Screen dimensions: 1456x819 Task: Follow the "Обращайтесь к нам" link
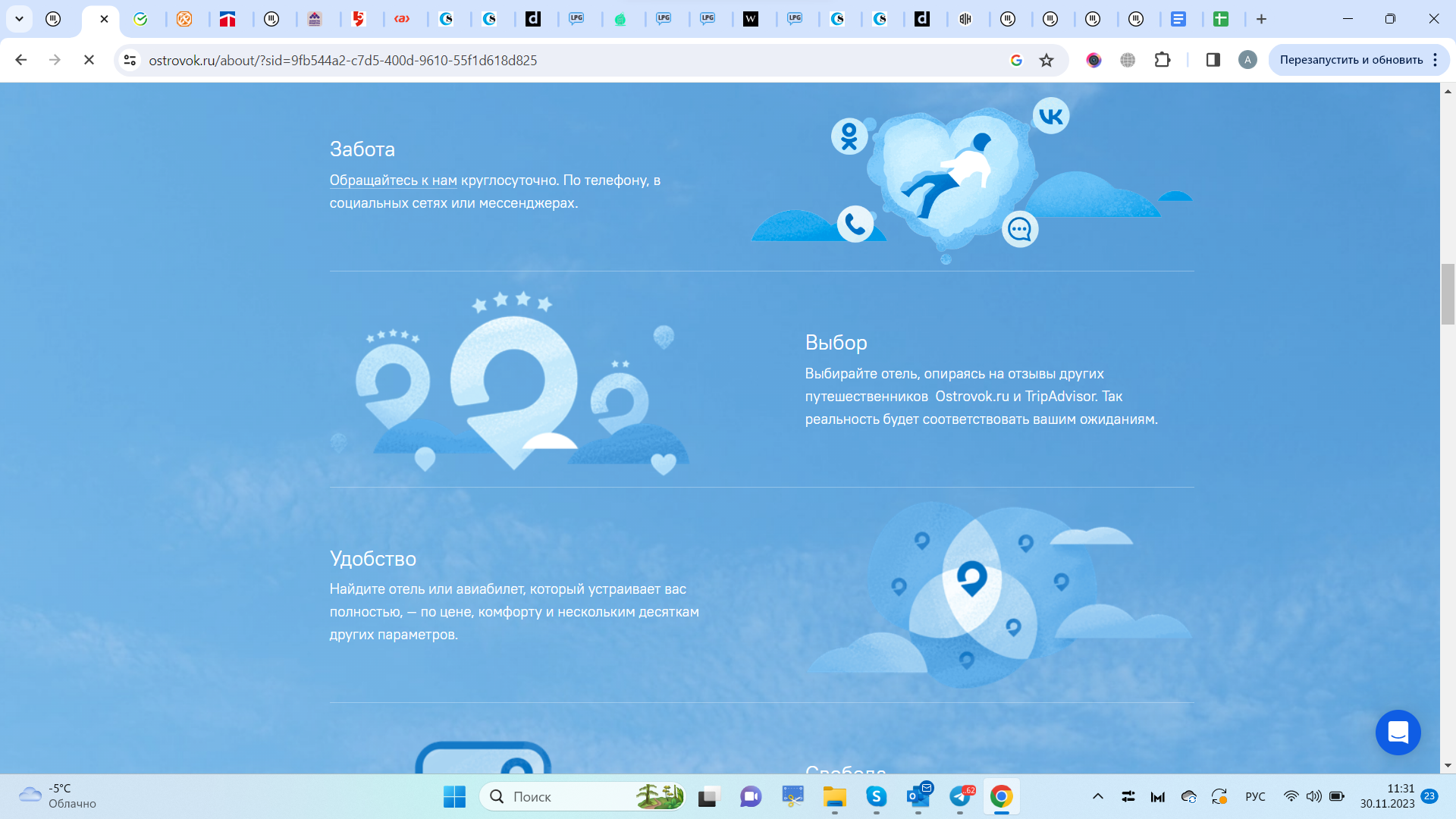point(393,180)
